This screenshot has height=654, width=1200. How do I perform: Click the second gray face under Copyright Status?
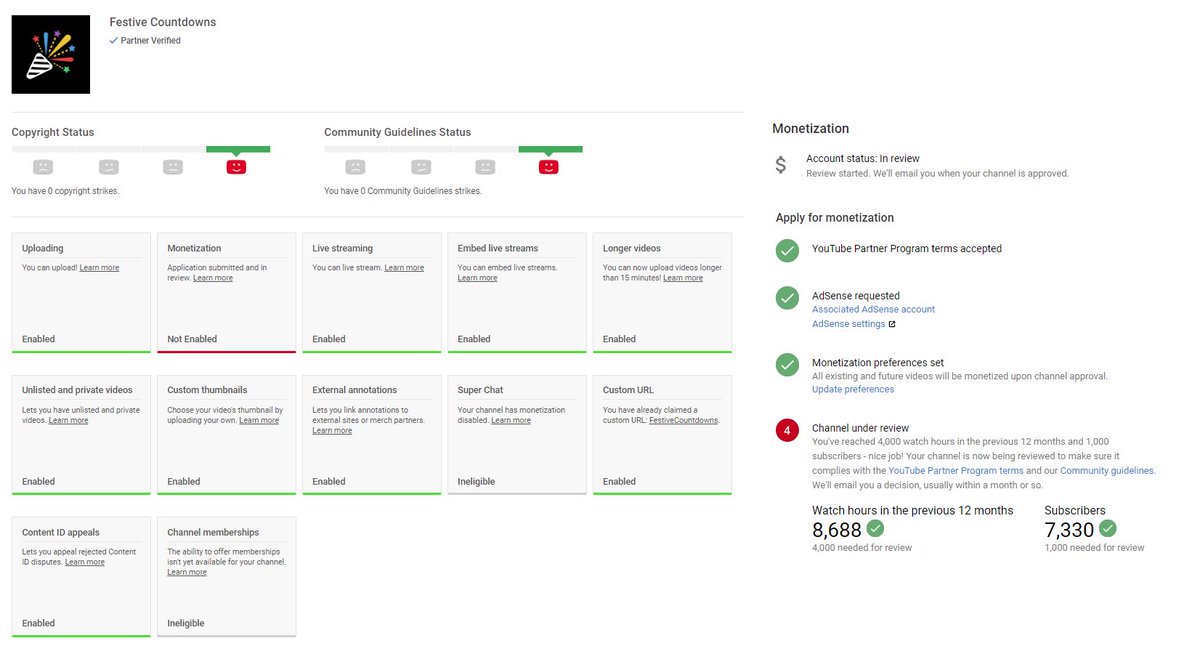[x=108, y=167]
